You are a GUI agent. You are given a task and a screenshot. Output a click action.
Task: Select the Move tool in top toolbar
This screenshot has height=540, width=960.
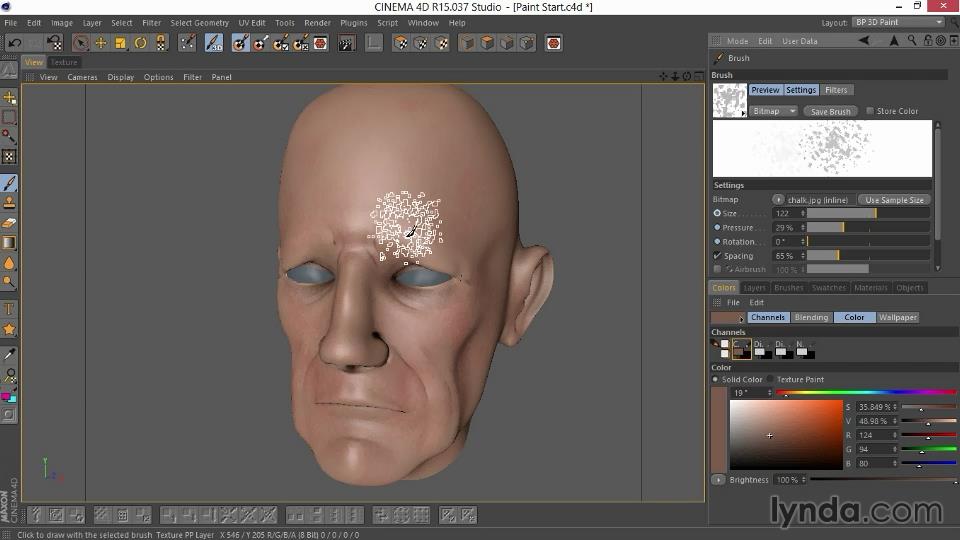point(101,43)
